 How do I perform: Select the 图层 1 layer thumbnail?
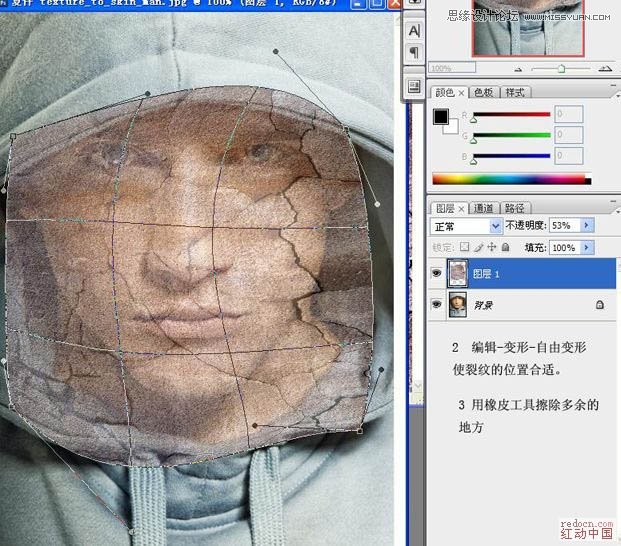pyautogui.click(x=457, y=273)
